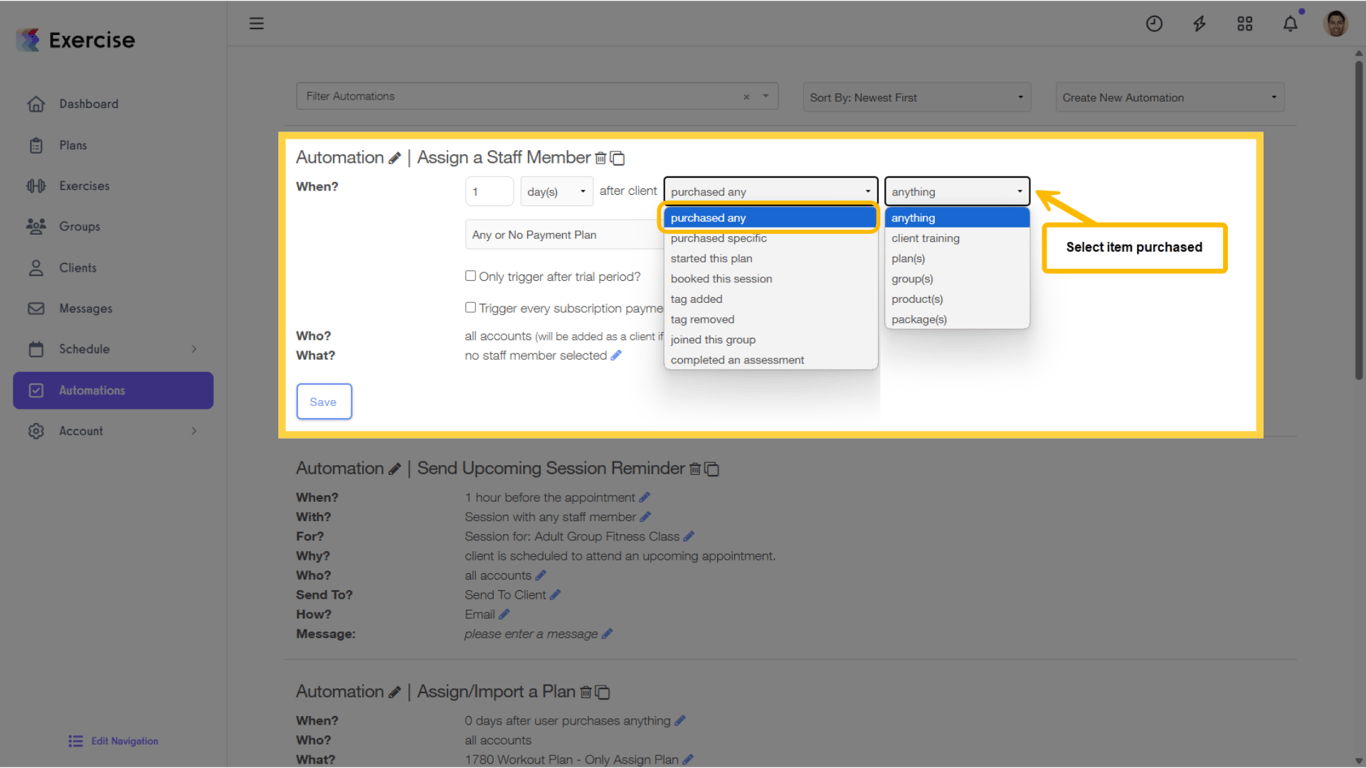
Task: Delete the Assign a Staff Member automation
Action: click(602, 157)
